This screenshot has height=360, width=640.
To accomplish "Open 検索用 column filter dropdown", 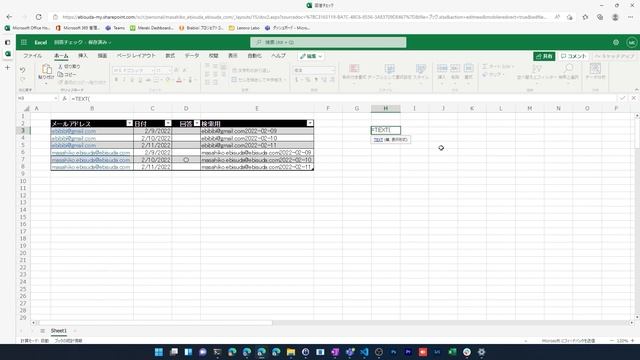I will click(310, 123).
